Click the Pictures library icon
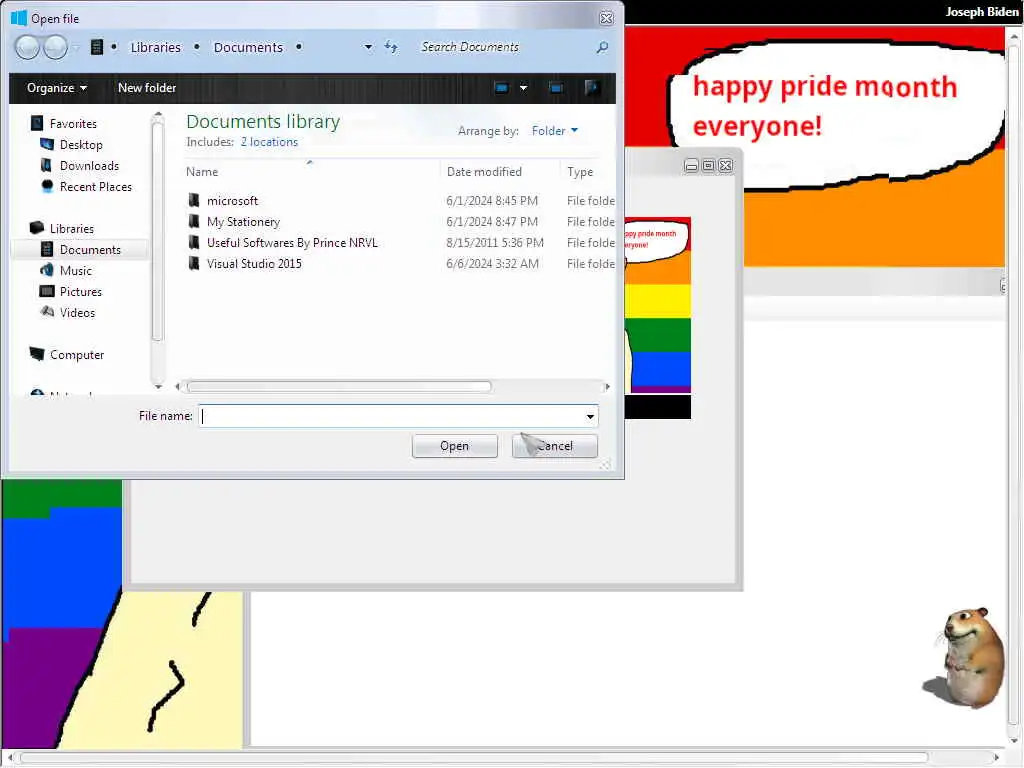 pos(47,291)
